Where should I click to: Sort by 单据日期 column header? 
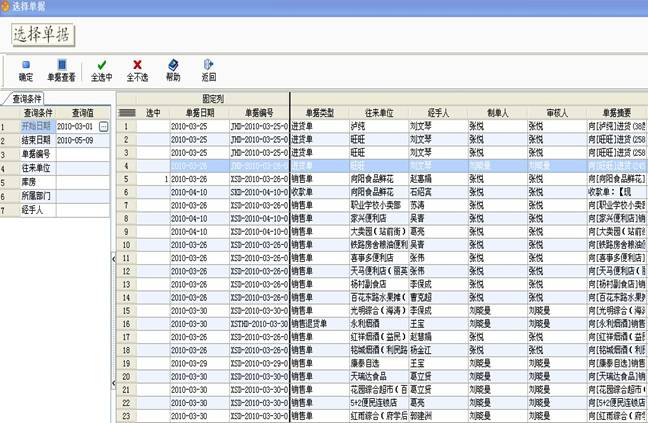pos(200,113)
